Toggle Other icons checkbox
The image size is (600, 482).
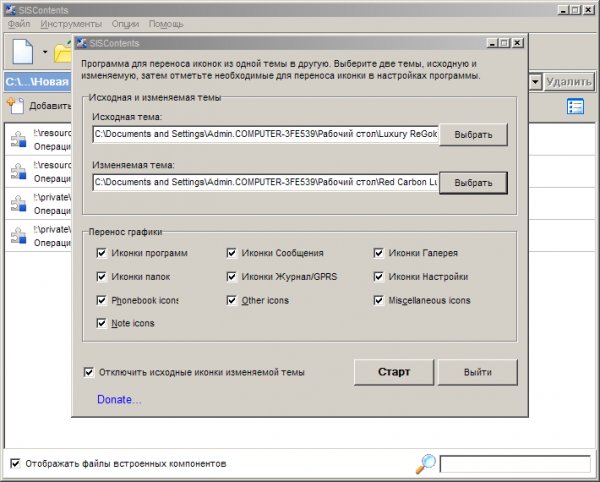point(232,300)
